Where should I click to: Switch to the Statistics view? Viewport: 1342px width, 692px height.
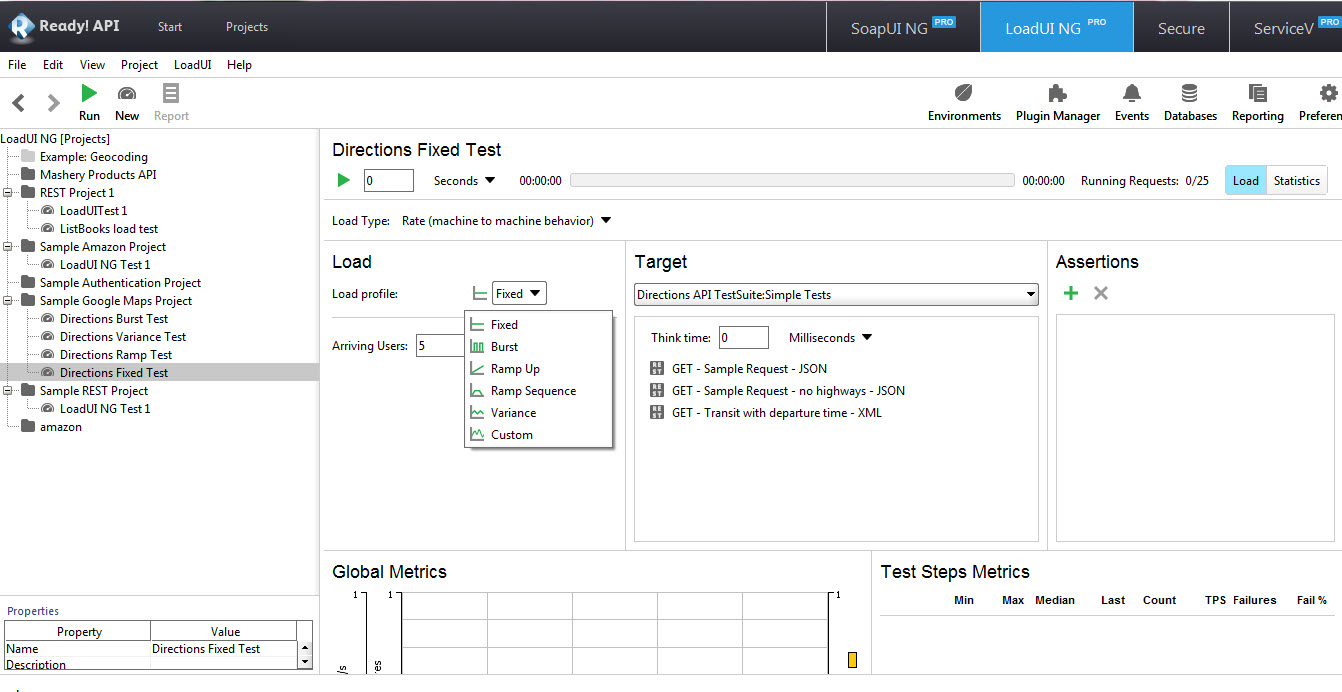click(1296, 180)
